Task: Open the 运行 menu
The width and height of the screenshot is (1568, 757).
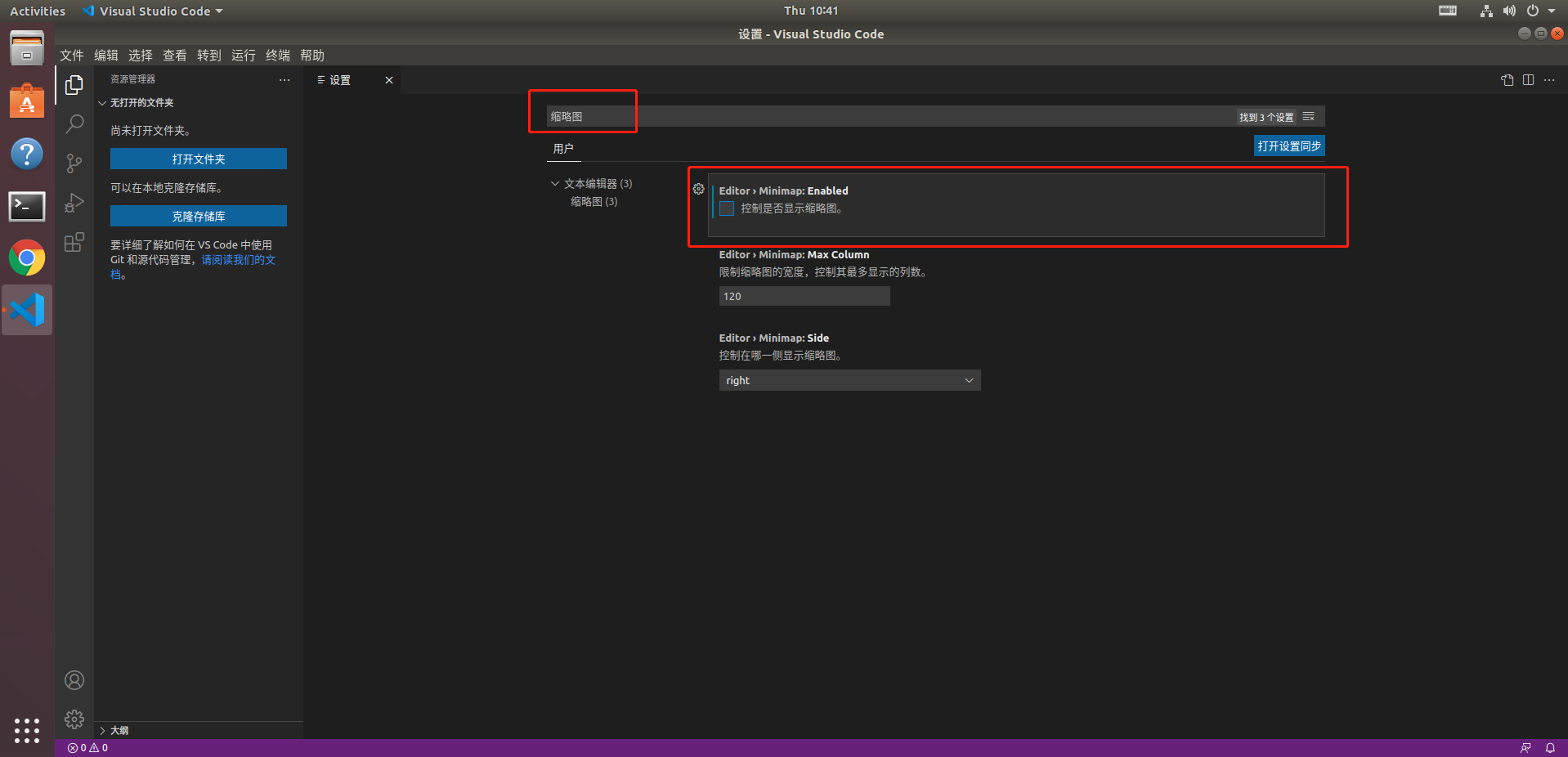Action: tap(244, 55)
